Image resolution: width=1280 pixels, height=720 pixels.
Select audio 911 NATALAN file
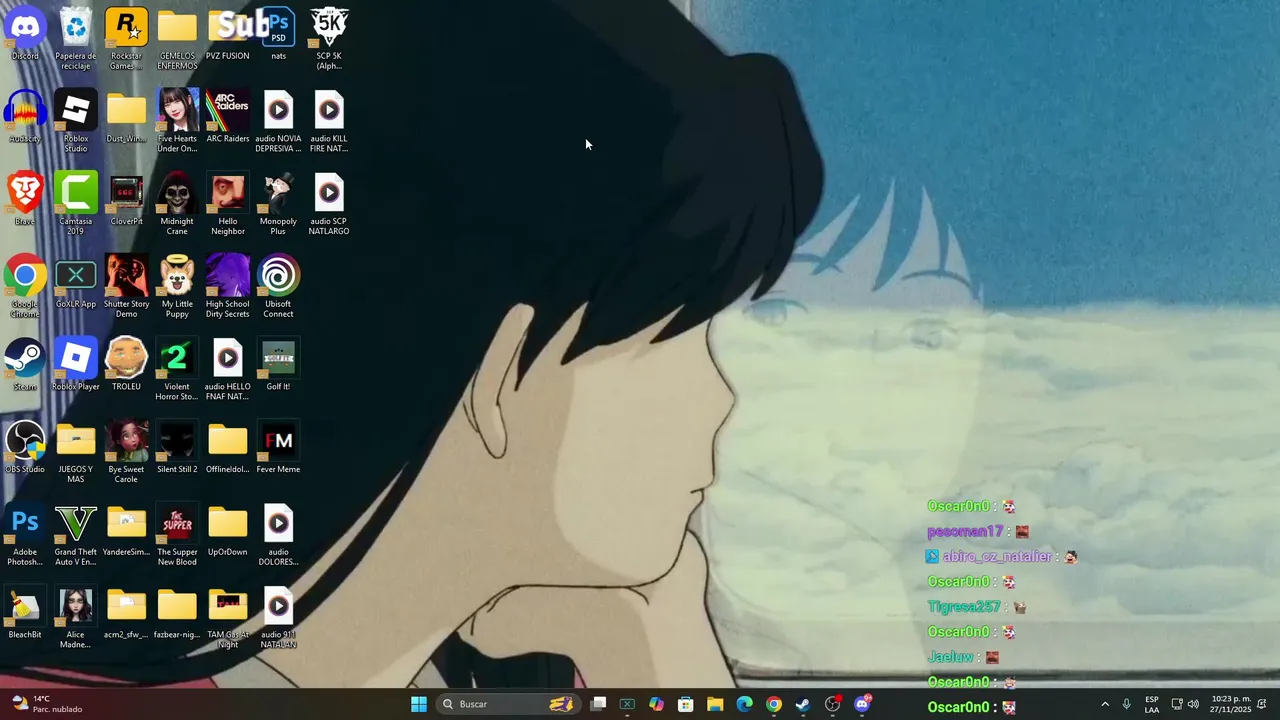pyautogui.click(x=278, y=618)
